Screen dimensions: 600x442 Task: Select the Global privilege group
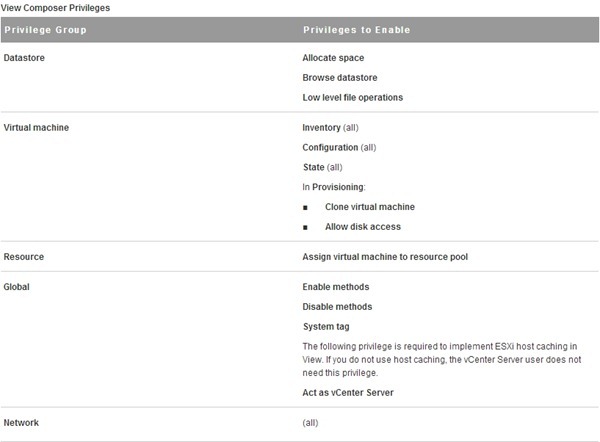click(x=17, y=287)
